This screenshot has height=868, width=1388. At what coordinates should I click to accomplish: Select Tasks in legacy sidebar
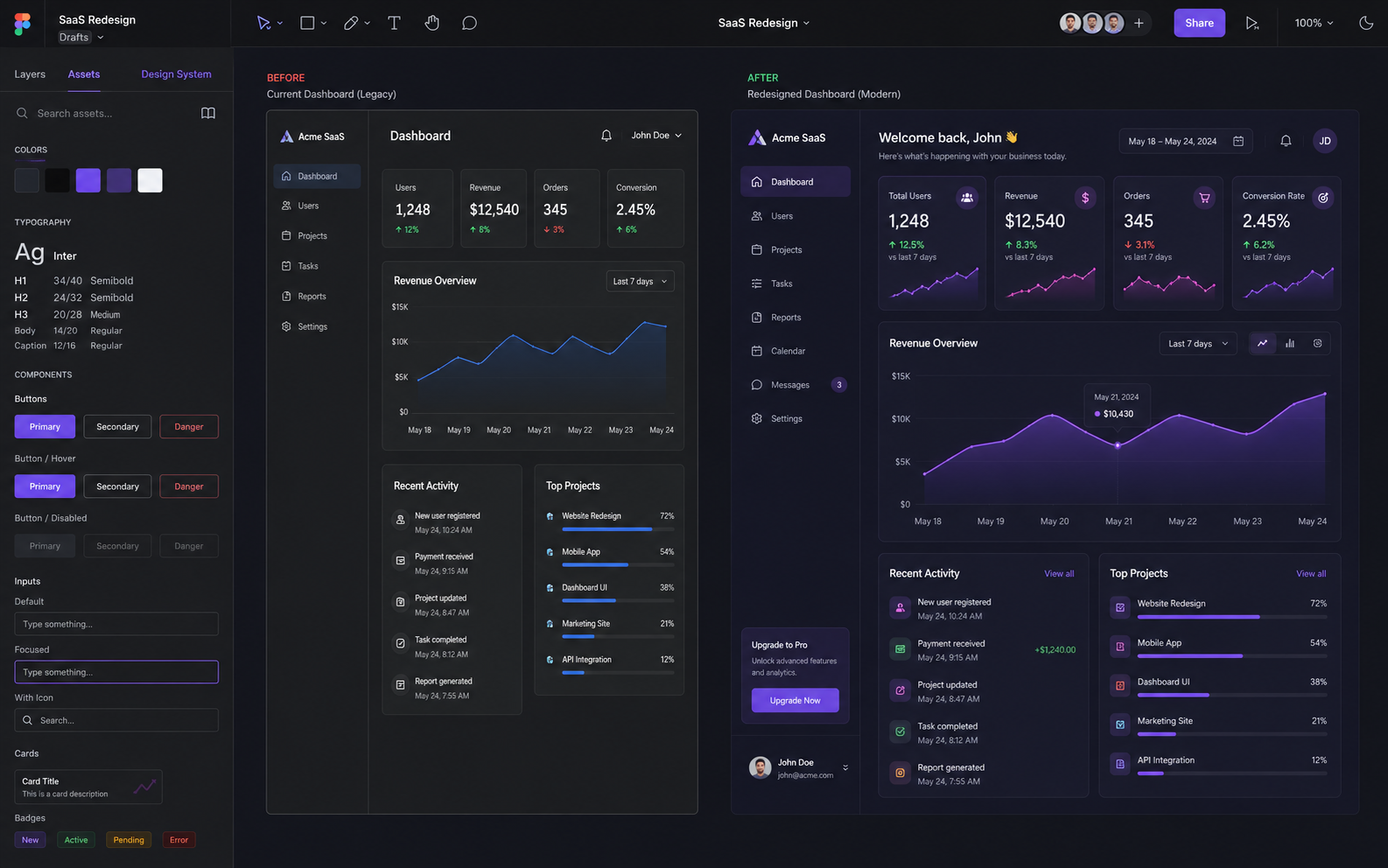[x=317, y=266]
